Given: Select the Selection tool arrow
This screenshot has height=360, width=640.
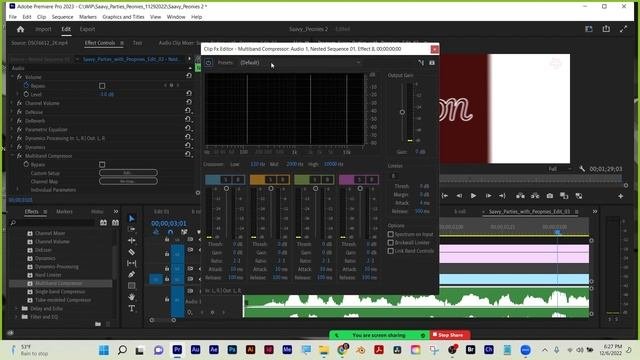Looking at the screenshot, I should pos(131,219).
